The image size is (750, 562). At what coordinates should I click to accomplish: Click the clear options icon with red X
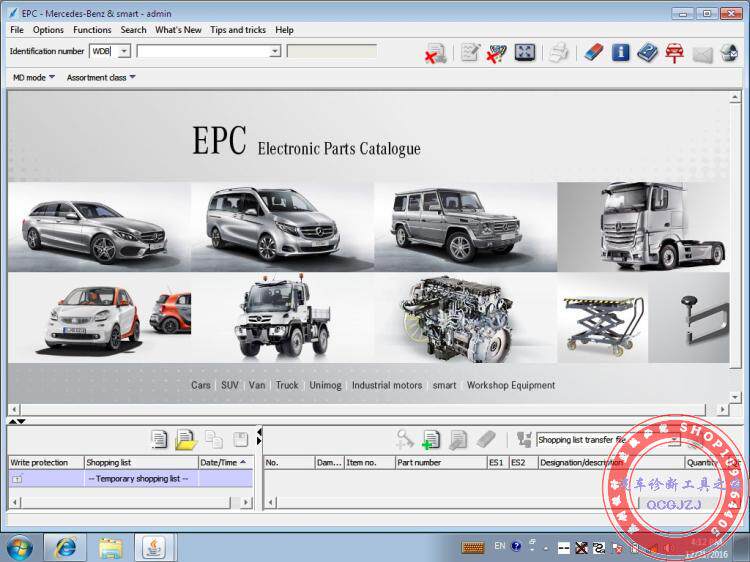pos(496,53)
